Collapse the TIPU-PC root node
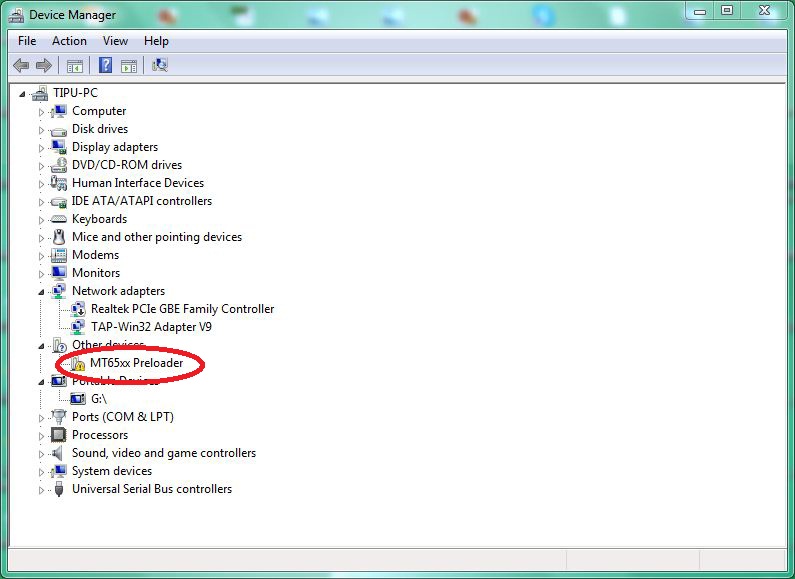This screenshot has width=795, height=579. coord(22,93)
